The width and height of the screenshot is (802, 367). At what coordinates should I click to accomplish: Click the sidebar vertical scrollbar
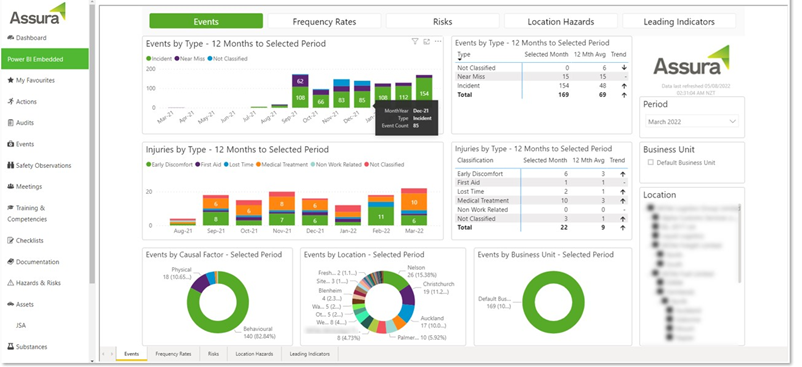click(93, 143)
